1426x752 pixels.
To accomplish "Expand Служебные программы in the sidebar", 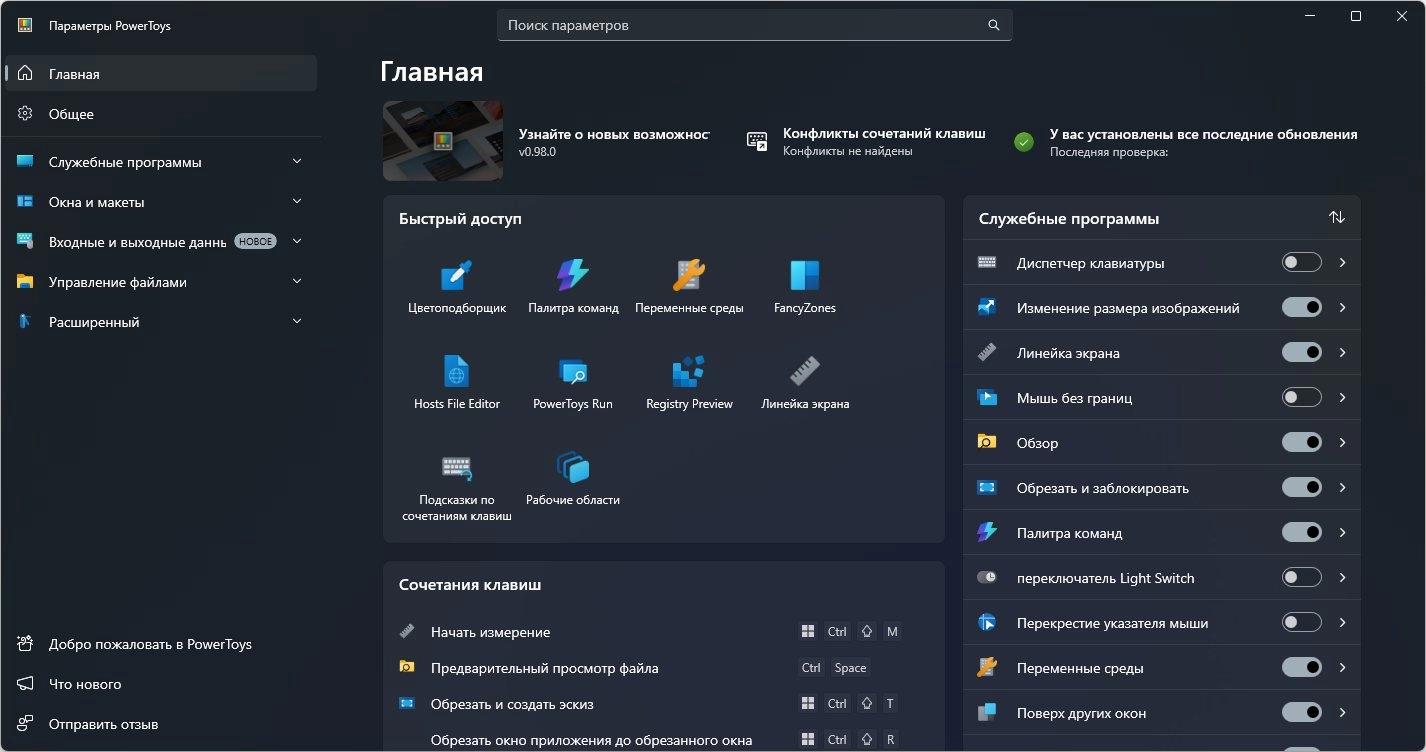I will tap(161, 162).
